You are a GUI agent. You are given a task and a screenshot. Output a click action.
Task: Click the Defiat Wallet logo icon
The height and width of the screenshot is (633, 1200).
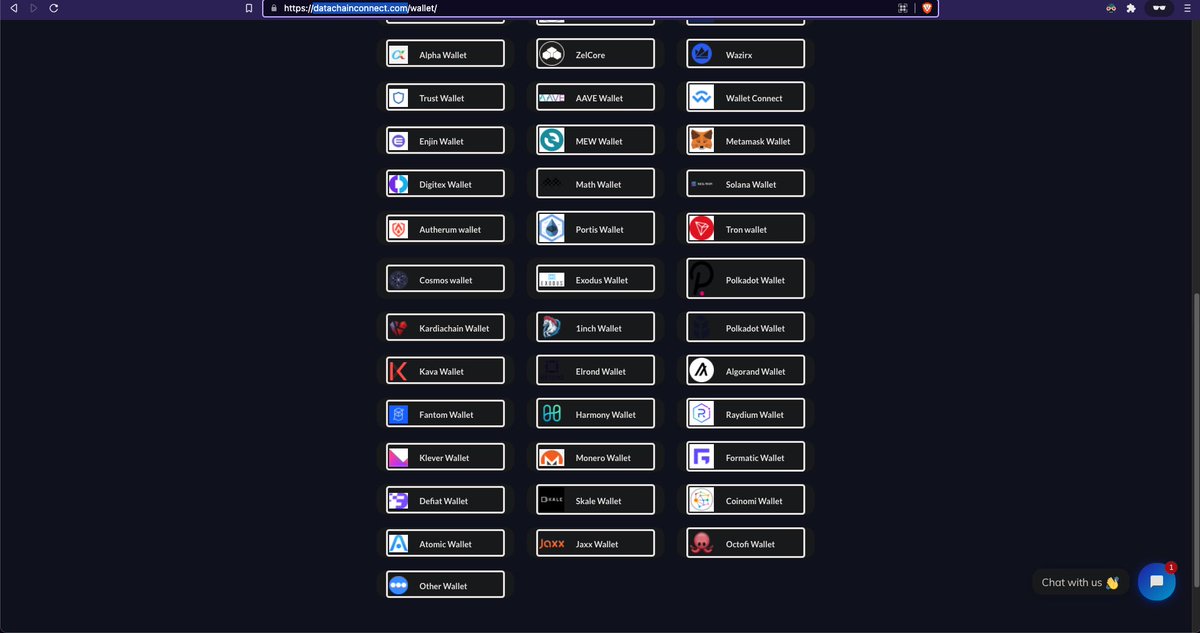(x=398, y=501)
